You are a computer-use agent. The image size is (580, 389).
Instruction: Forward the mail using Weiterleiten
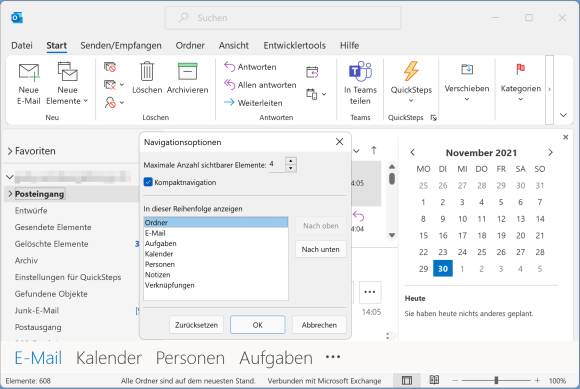pyautogui.click(x=253, y=103)
